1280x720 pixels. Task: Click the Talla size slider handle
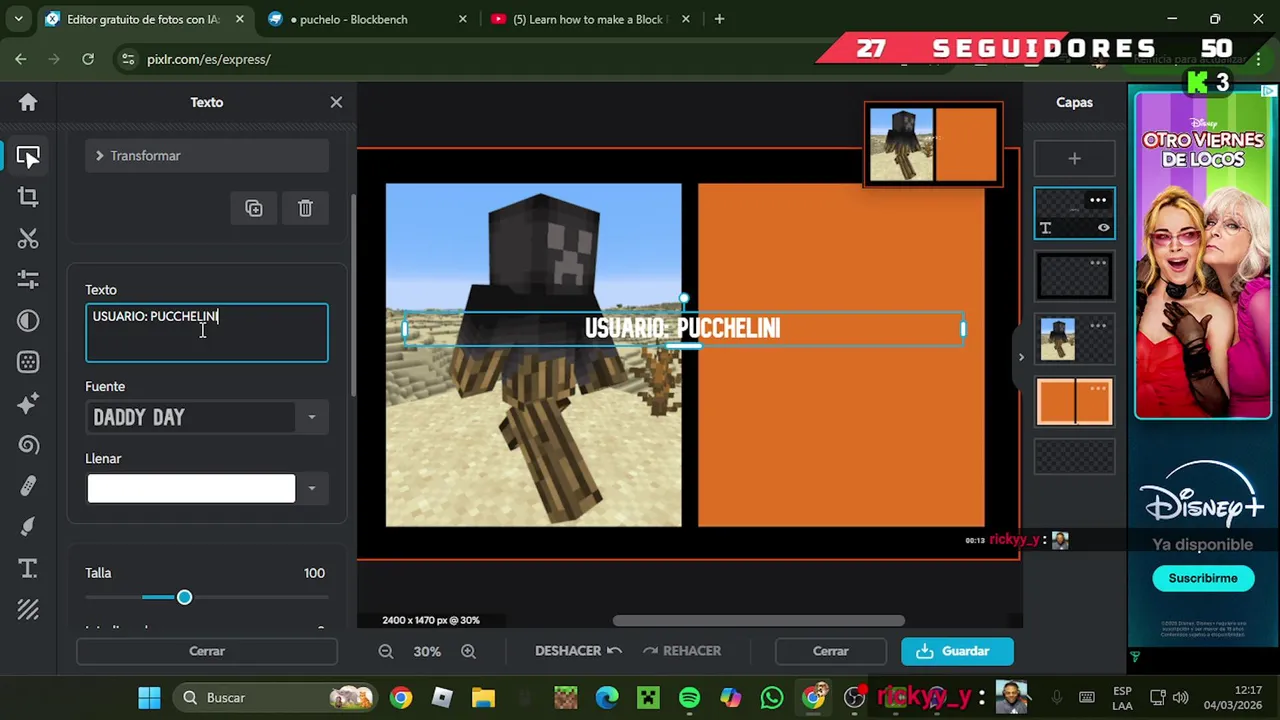point(184,597)
